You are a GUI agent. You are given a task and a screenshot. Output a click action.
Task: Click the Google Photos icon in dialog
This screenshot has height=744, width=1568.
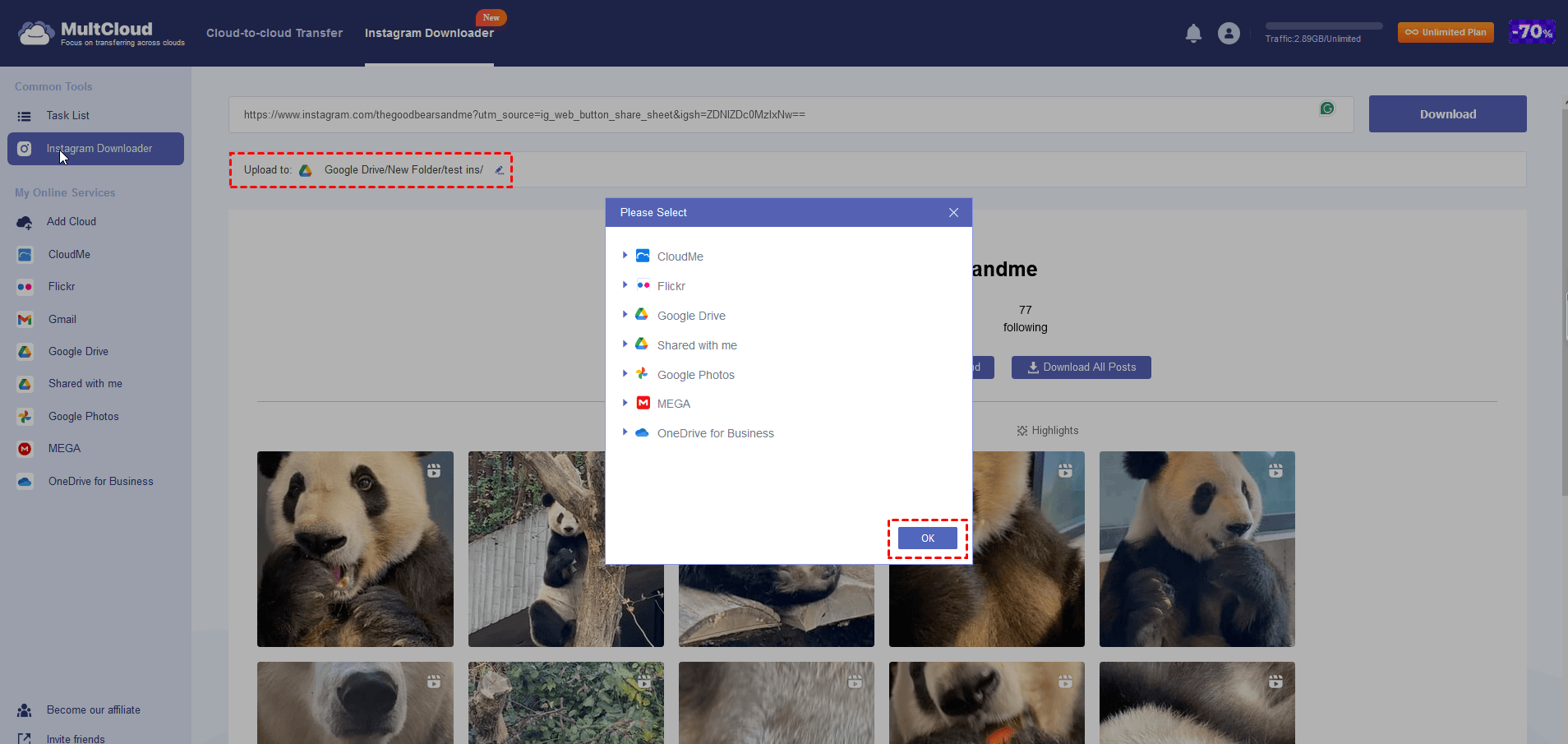coord(643,373)
